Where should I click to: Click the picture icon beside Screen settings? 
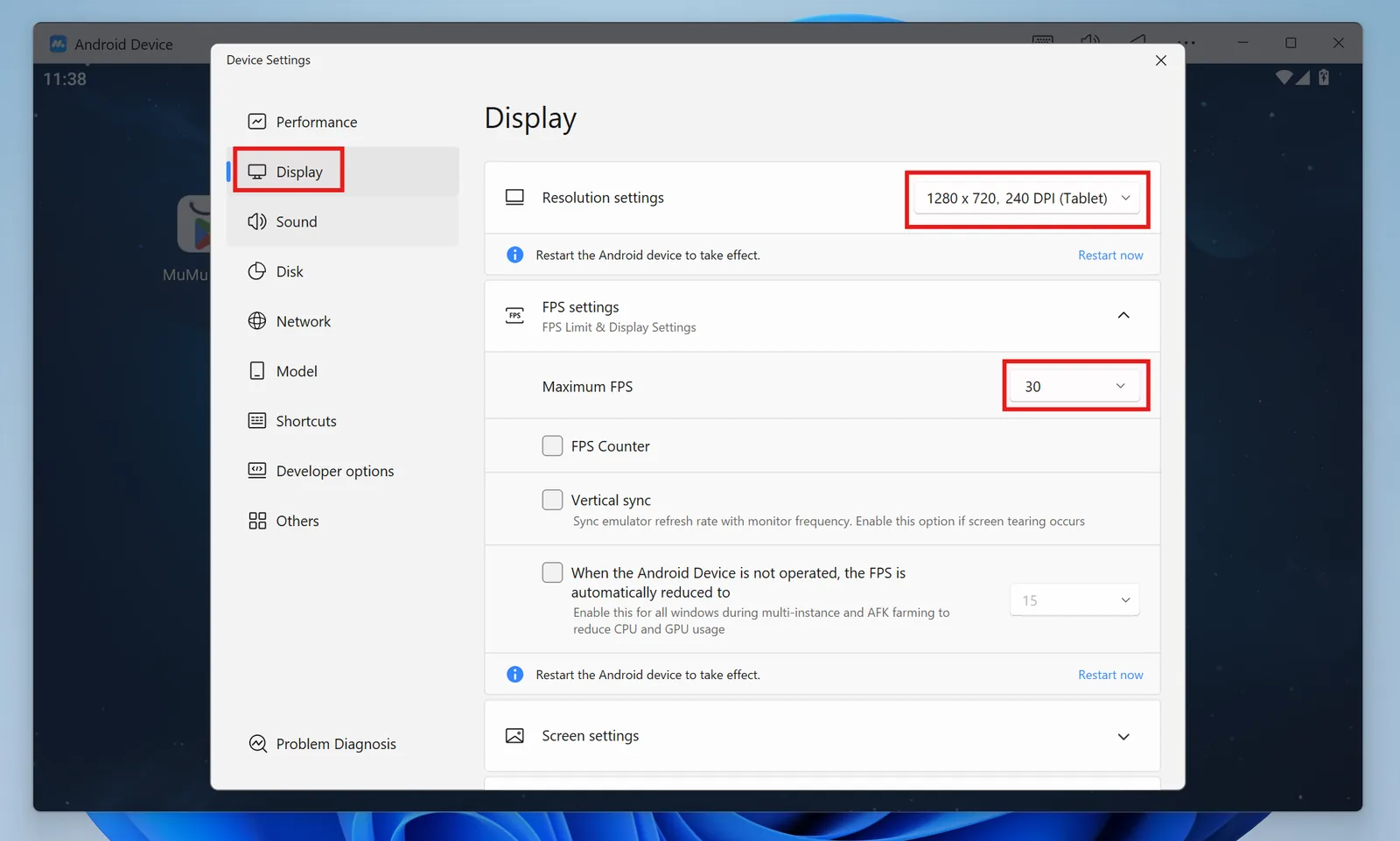514,736
